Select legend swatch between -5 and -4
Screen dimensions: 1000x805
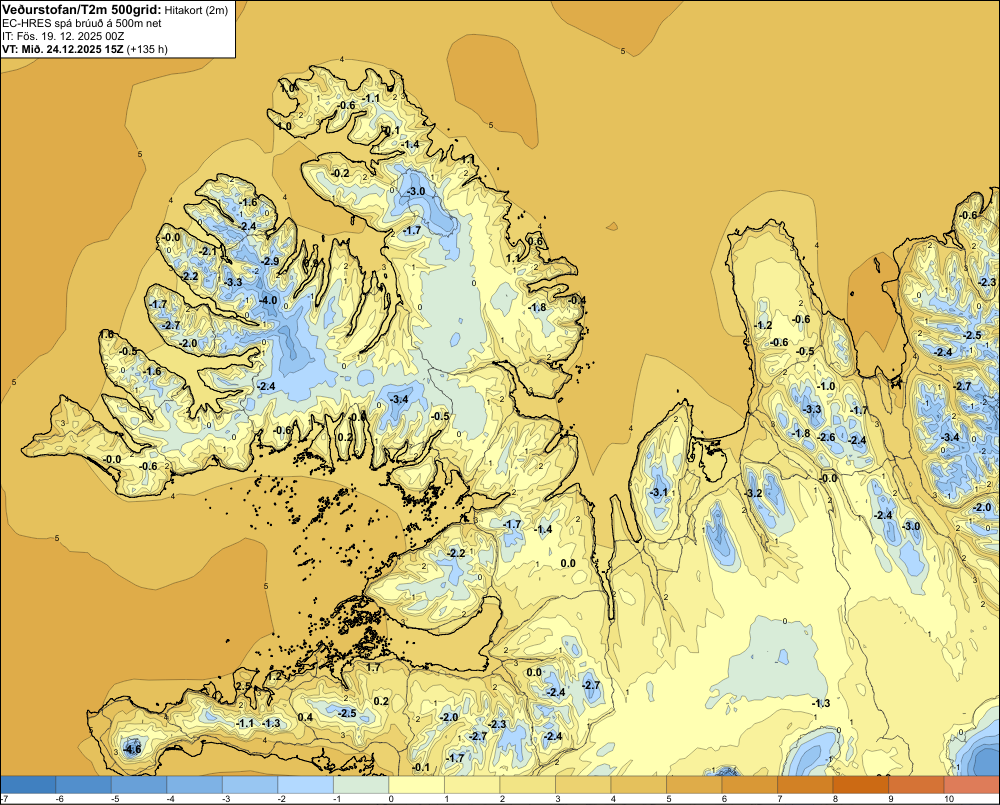tap(139, 784)
